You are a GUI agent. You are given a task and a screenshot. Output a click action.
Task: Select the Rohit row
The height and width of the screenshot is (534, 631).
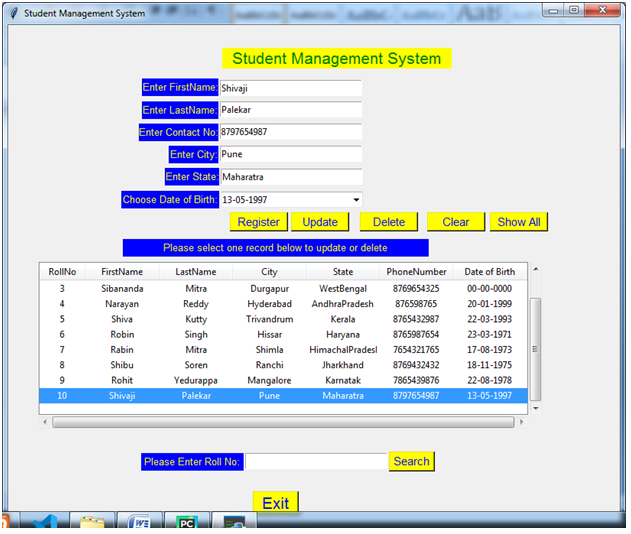[283, 380]
